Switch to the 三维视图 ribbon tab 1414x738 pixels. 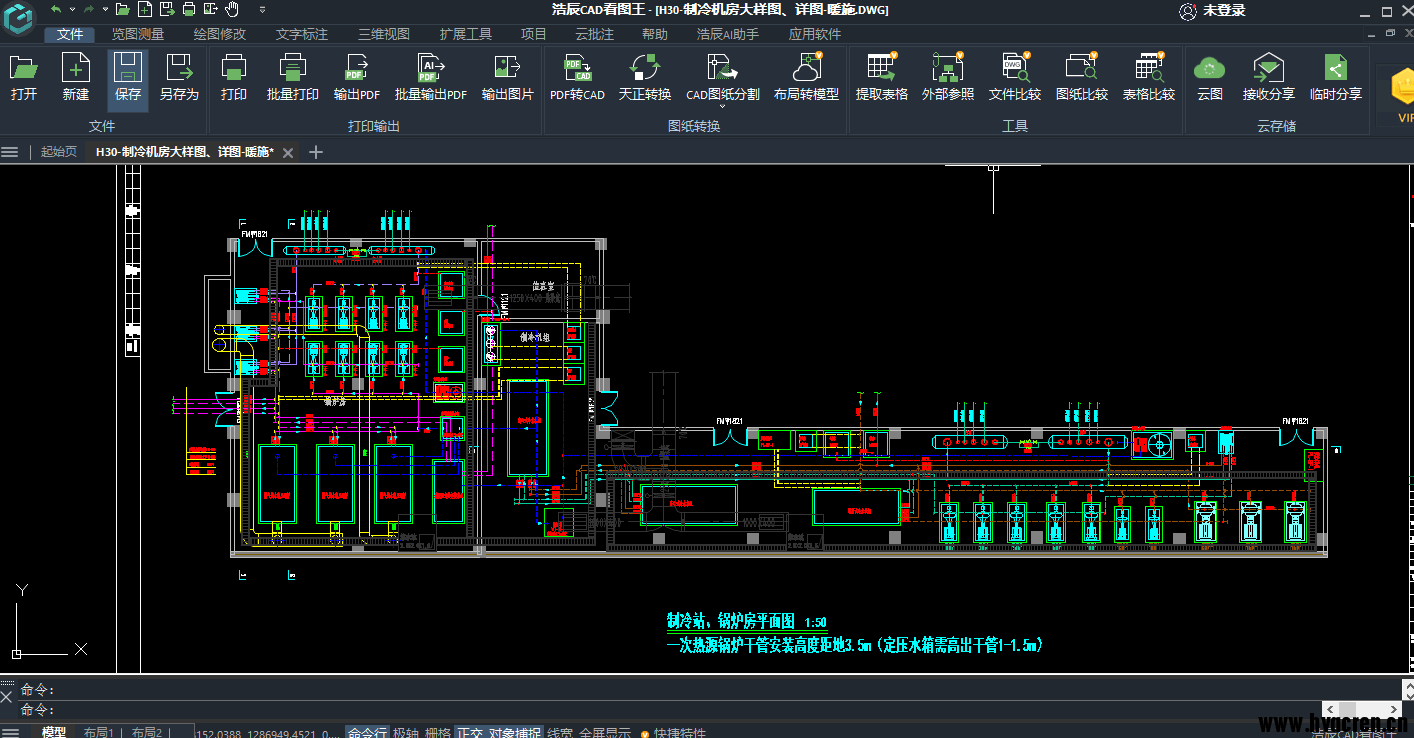(x=384, y=34)
